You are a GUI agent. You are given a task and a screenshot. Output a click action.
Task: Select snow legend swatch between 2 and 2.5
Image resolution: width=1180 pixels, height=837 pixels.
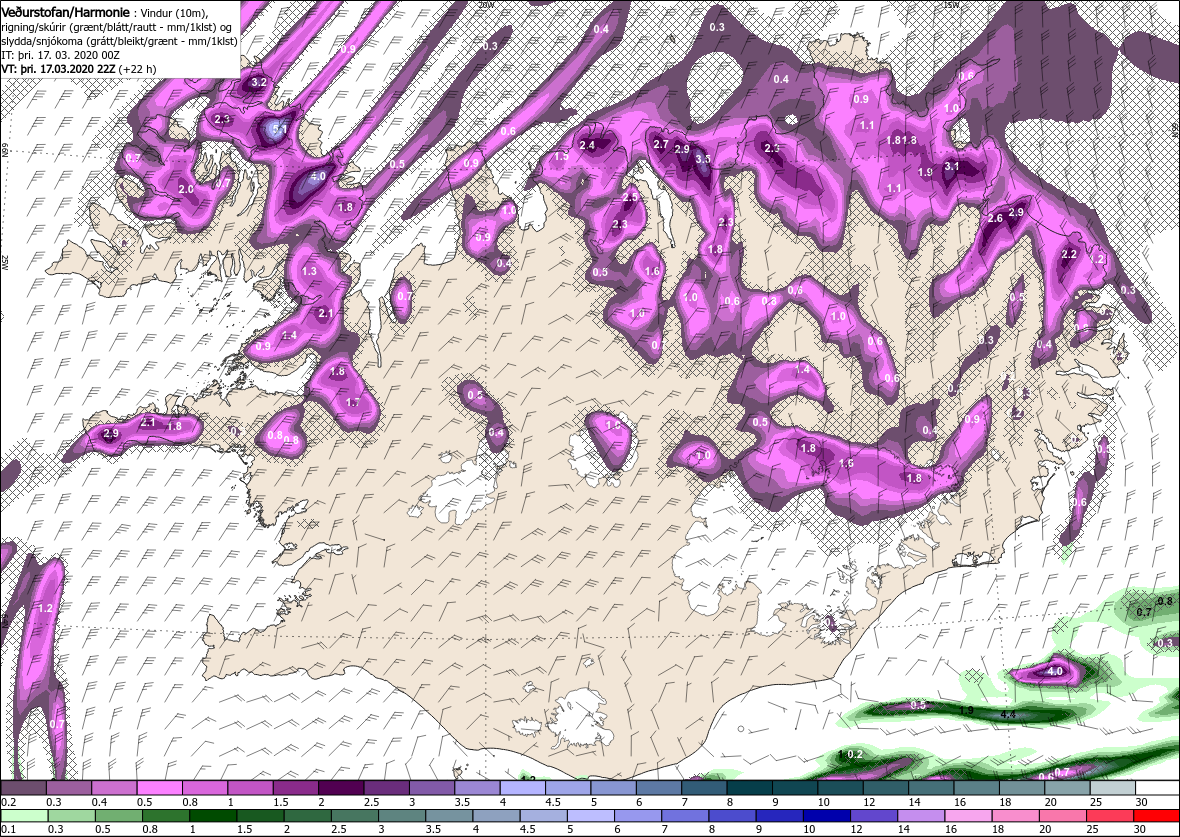click(341, 788)
